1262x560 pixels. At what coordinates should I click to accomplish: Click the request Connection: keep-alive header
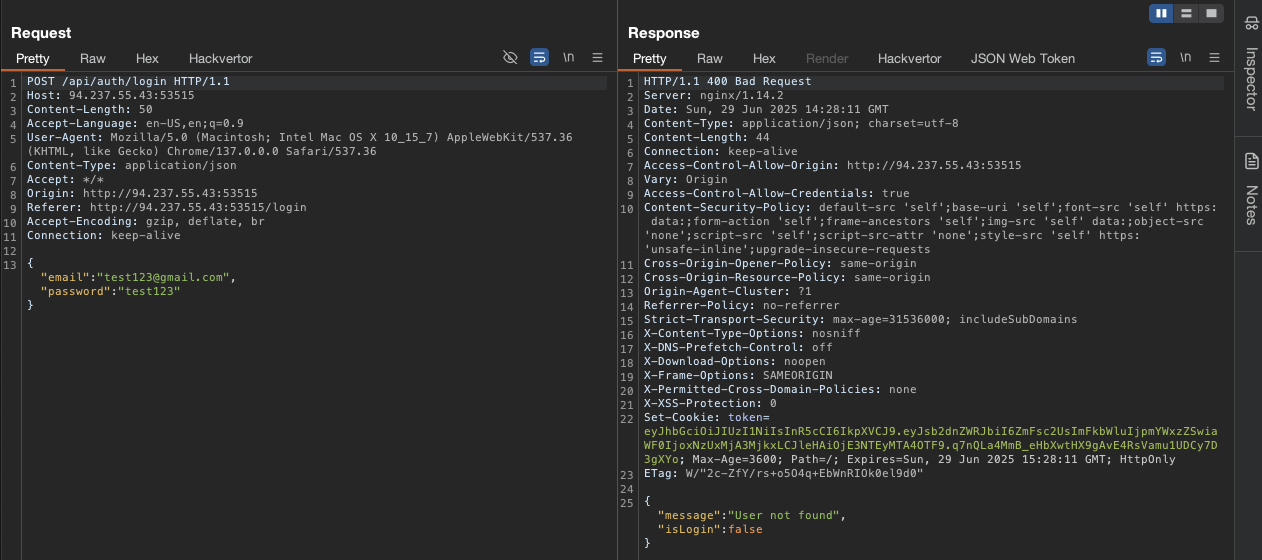pyautogui.click(x=104, y=236)
